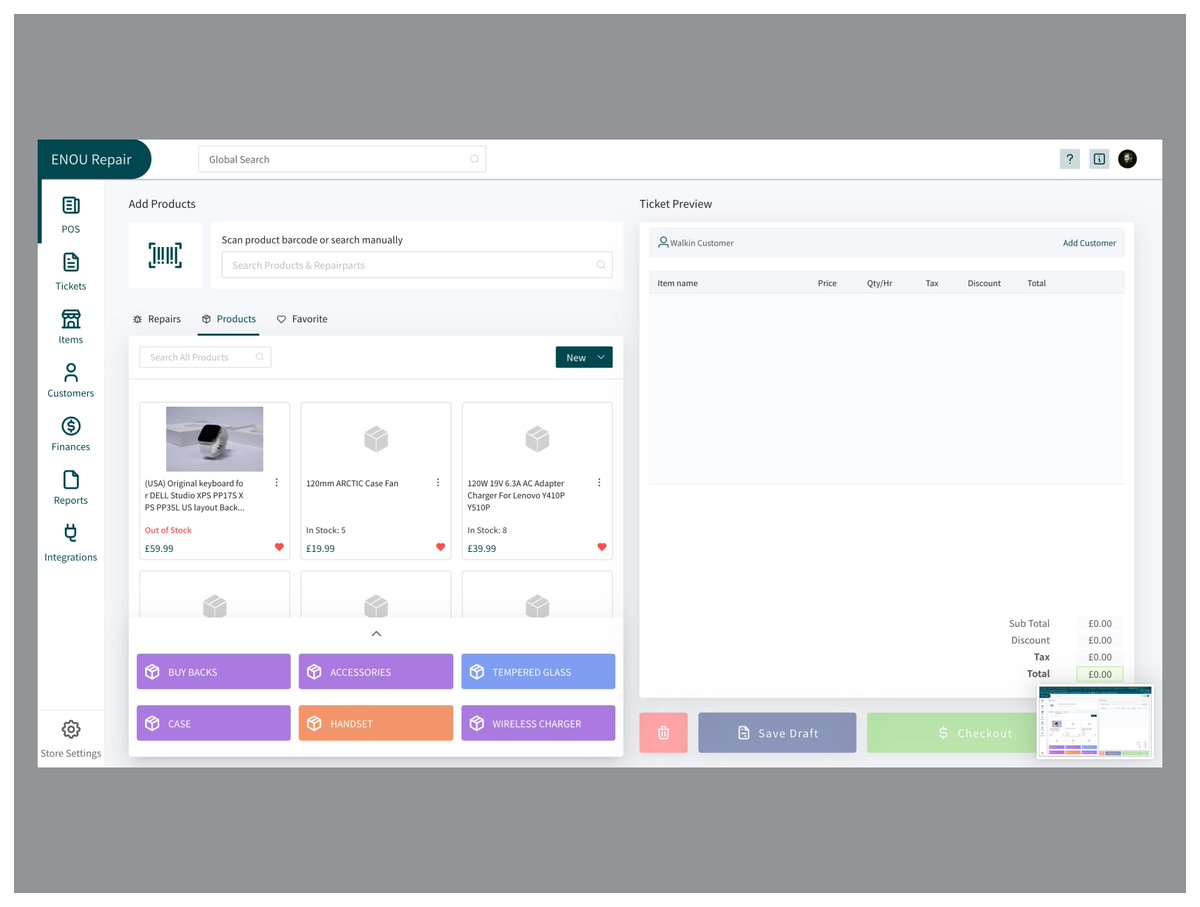Click the 'Sub Total' label
The image size is (1200, 907).
click(1029, 623)
